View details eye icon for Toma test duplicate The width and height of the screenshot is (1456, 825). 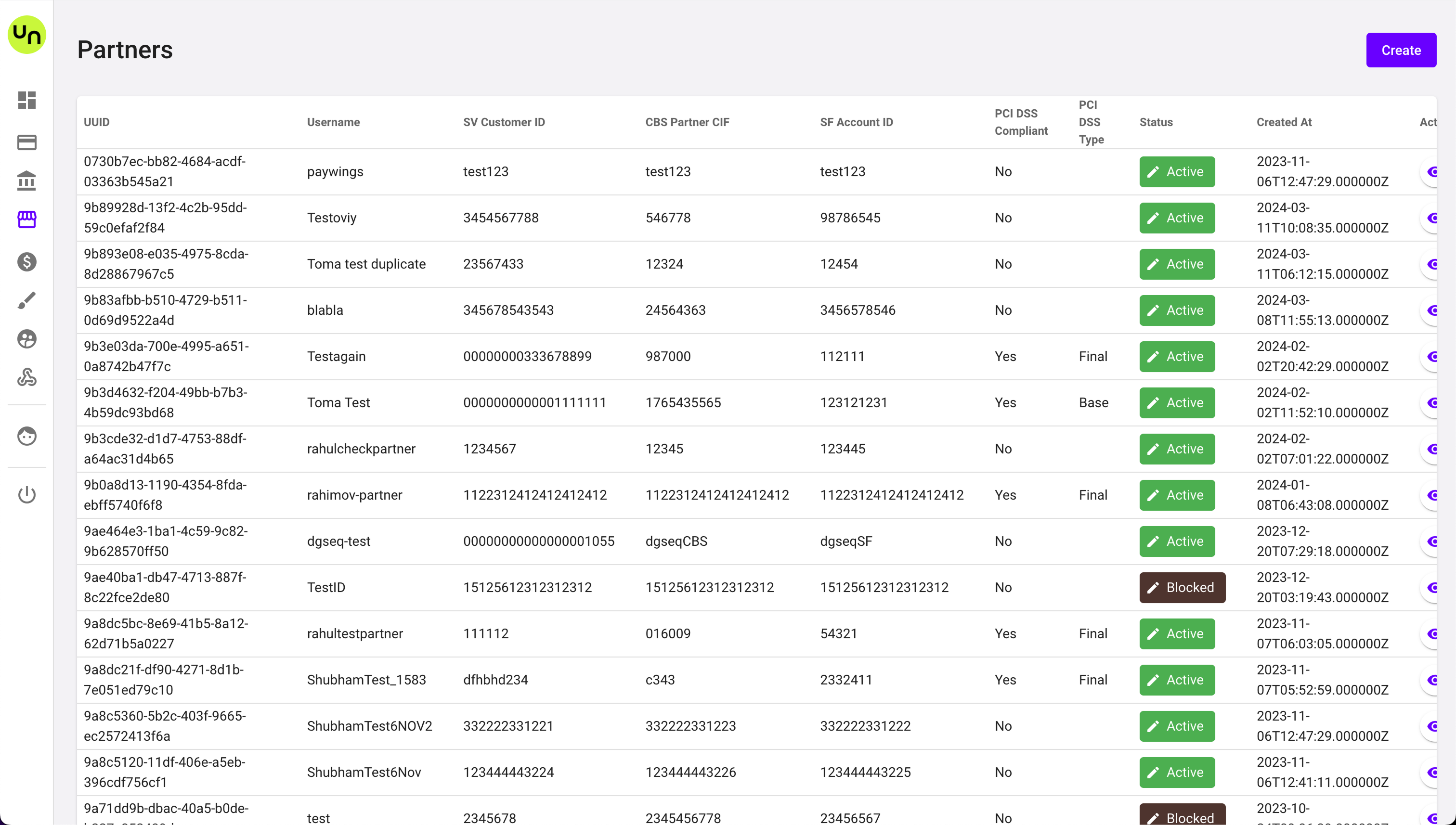tap(1430, 264)
